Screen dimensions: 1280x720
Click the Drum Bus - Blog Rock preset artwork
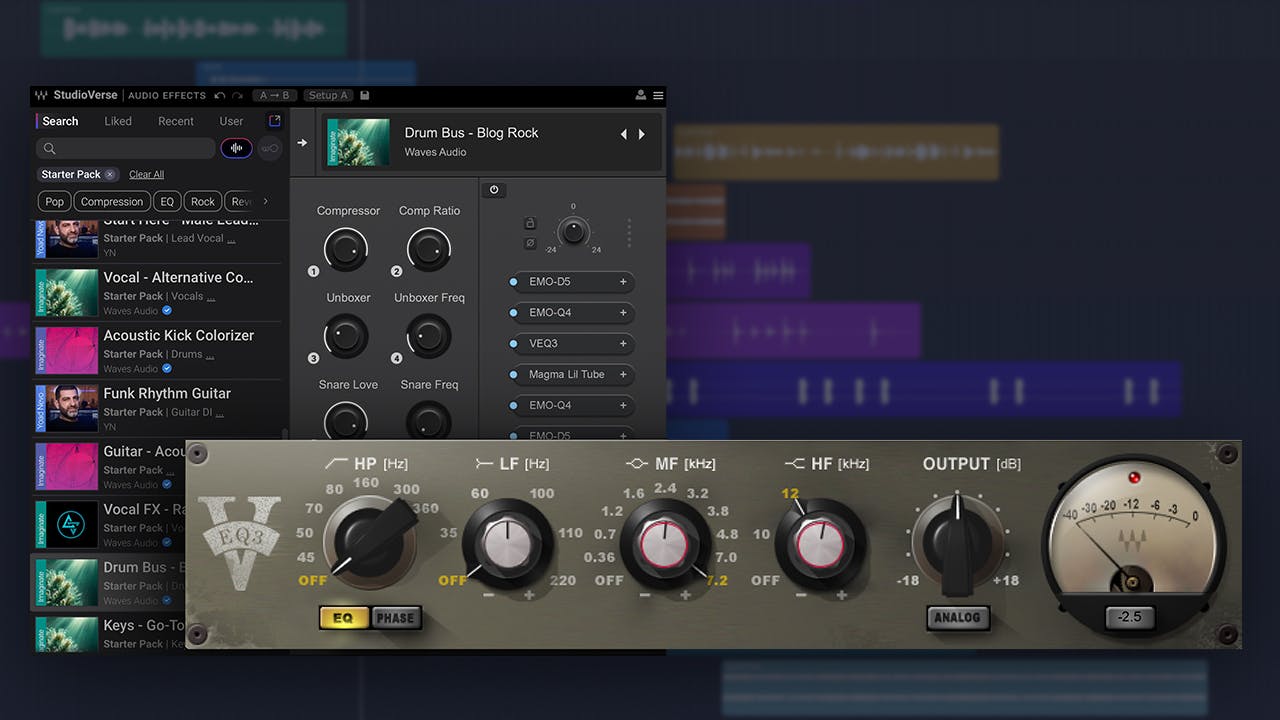(x=358, y=143)
